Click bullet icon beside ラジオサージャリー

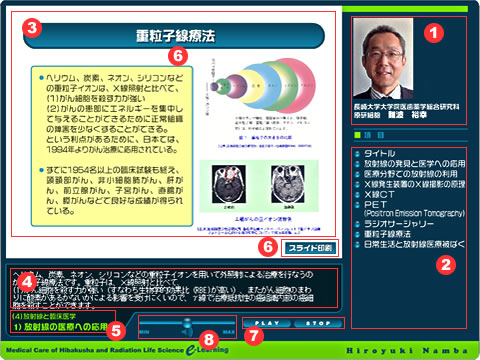point(358,224)
